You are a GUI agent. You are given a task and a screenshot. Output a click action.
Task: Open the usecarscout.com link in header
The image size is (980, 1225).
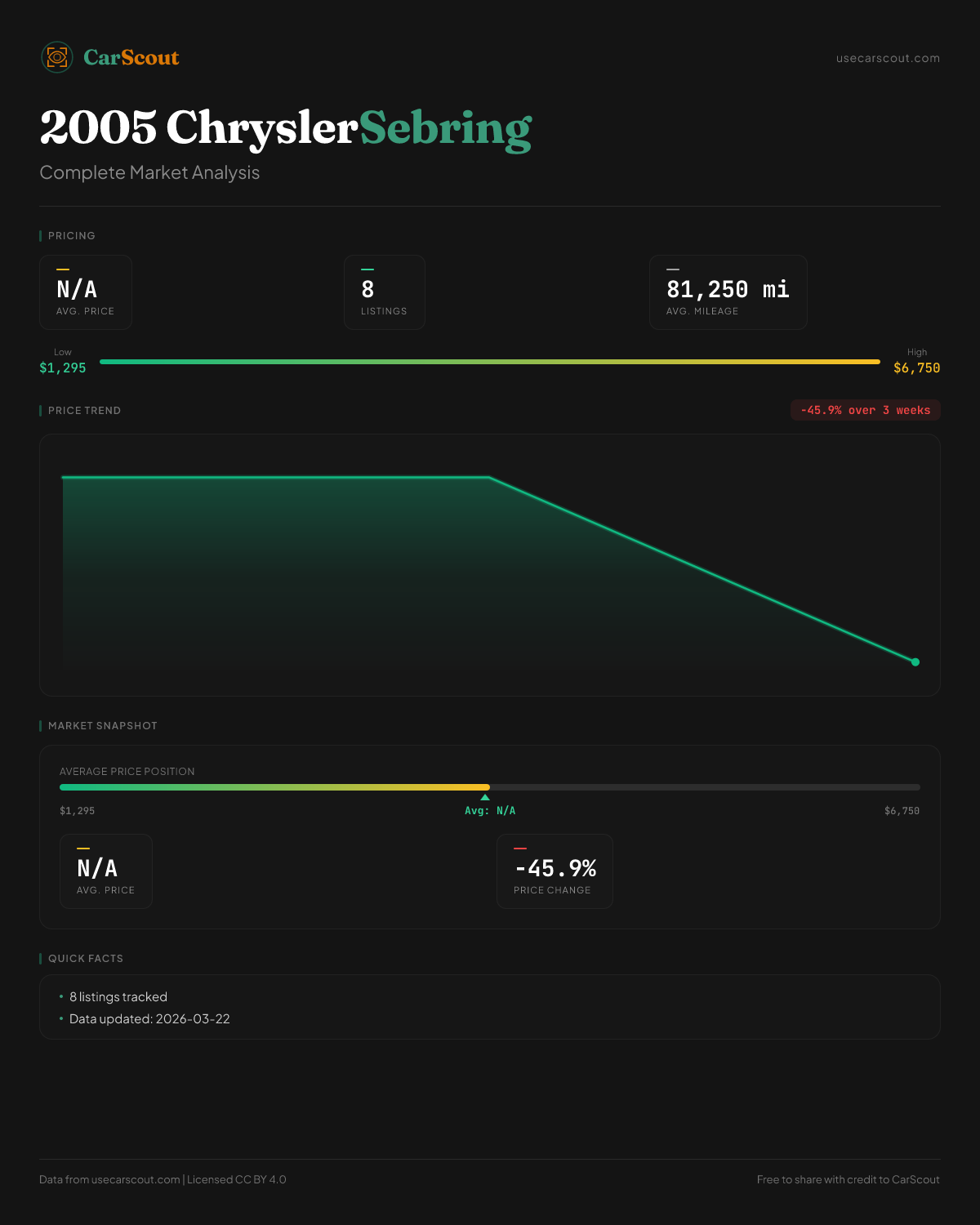tap(888, 58)
